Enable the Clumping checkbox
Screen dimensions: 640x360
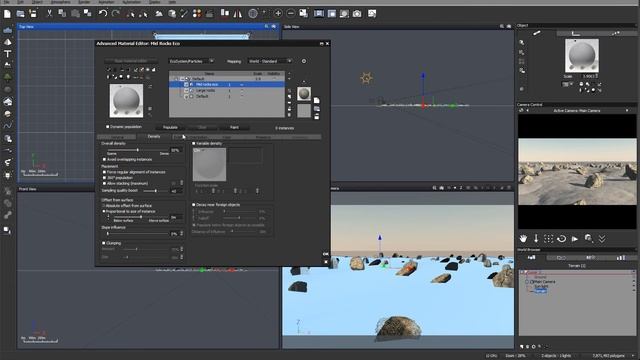[104, 243]
